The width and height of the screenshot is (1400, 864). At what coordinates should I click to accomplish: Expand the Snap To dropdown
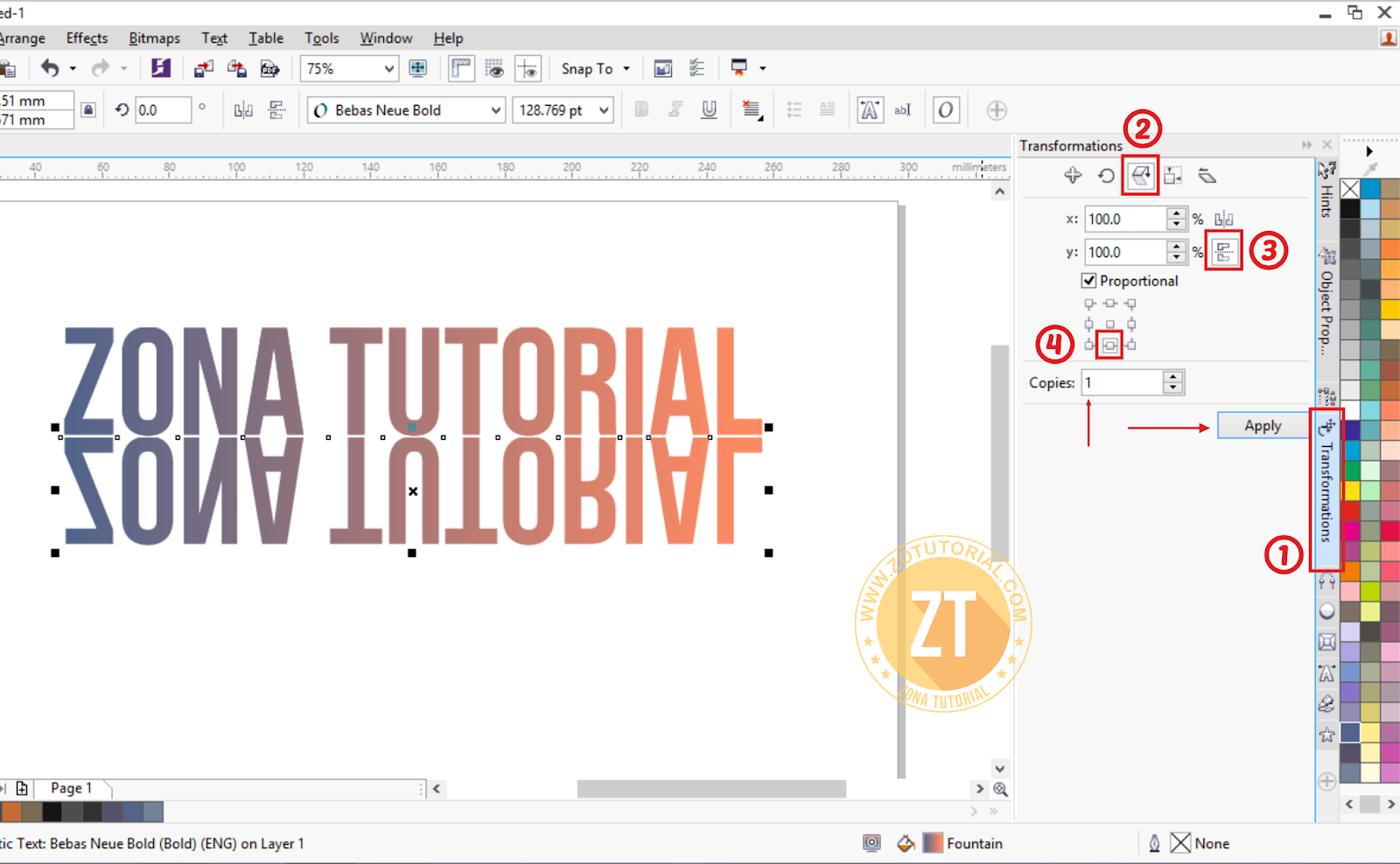(625, 68)
